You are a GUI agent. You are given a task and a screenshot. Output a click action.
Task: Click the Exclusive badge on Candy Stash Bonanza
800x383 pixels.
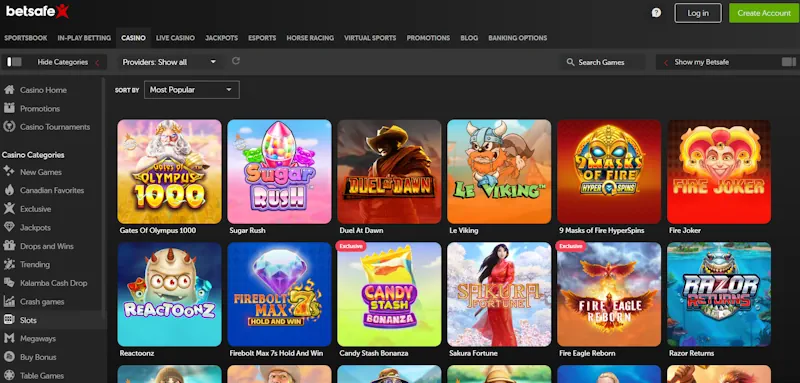click(x=351, y=246)
